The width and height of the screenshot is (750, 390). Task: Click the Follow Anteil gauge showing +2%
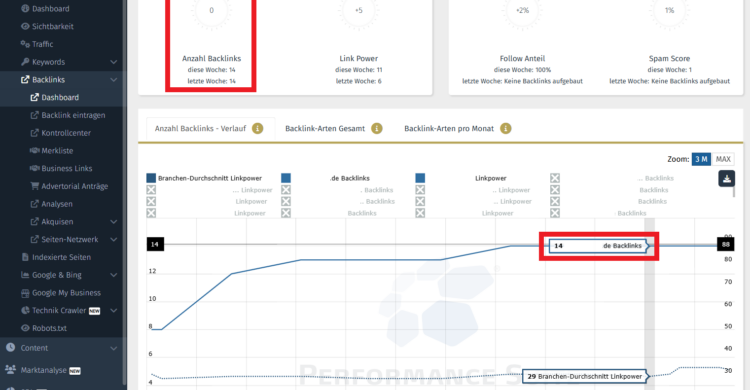[522, 11]
